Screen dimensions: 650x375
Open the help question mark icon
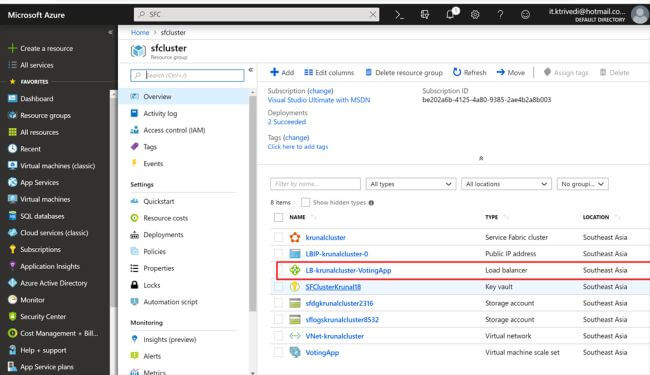500,15
